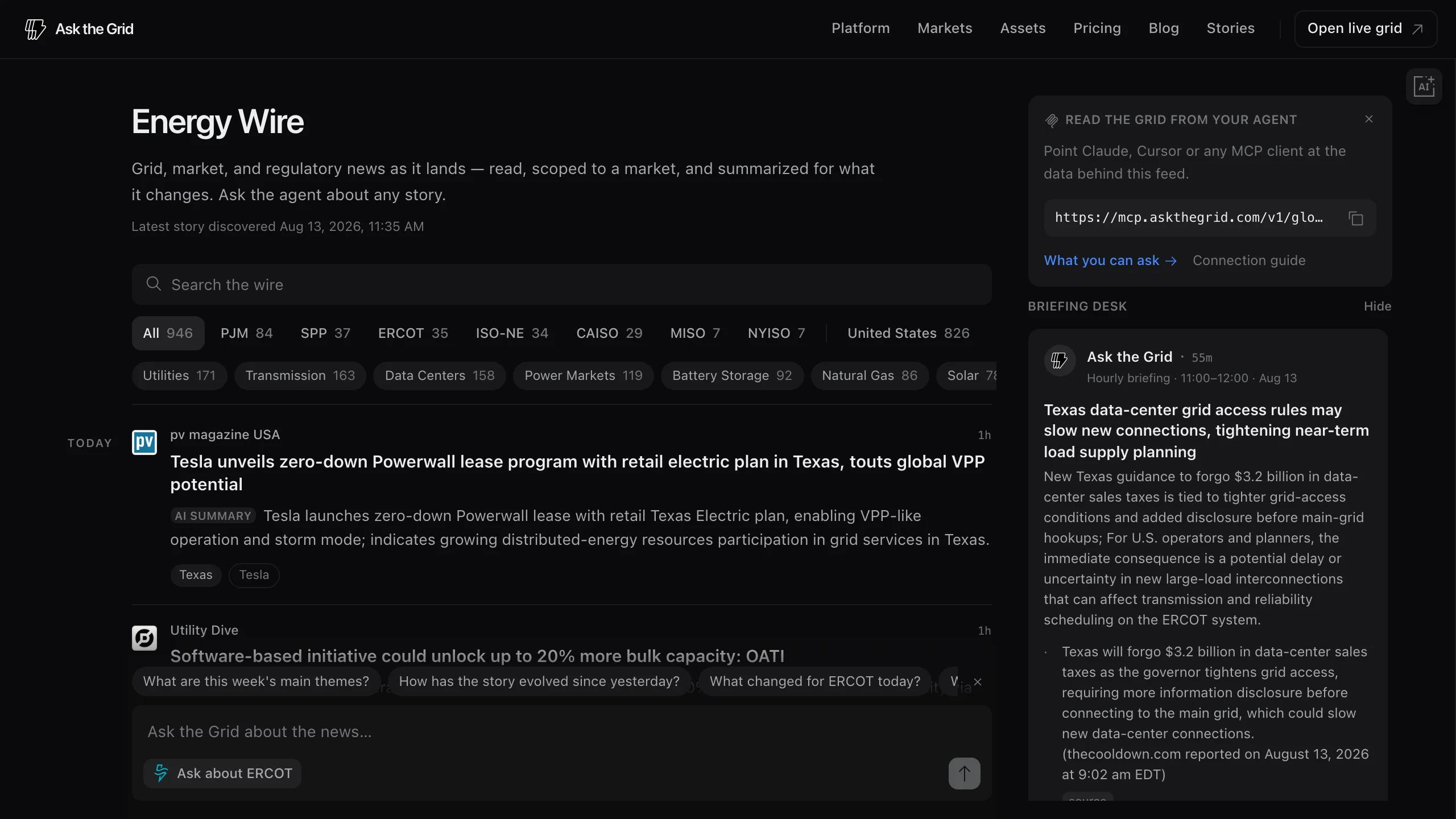Ask How has the story evolved since yesterday?
1456x819 pixels.
539,681
